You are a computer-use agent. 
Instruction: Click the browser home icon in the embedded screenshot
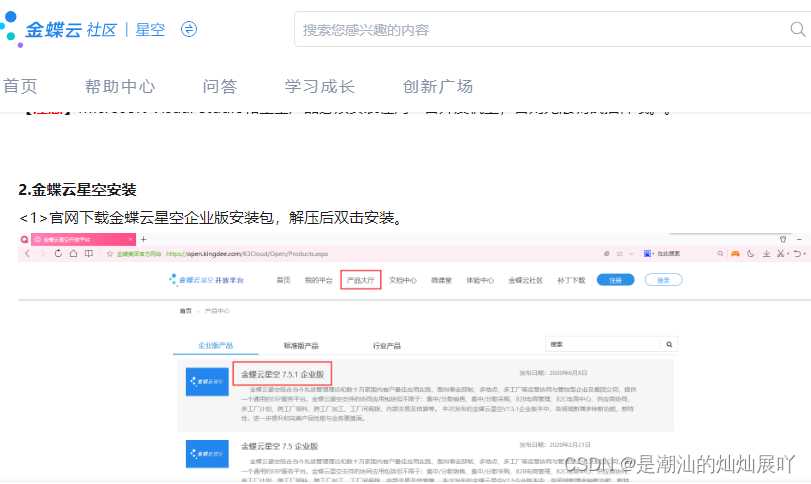pyautogui.click(x=73, y=253)
